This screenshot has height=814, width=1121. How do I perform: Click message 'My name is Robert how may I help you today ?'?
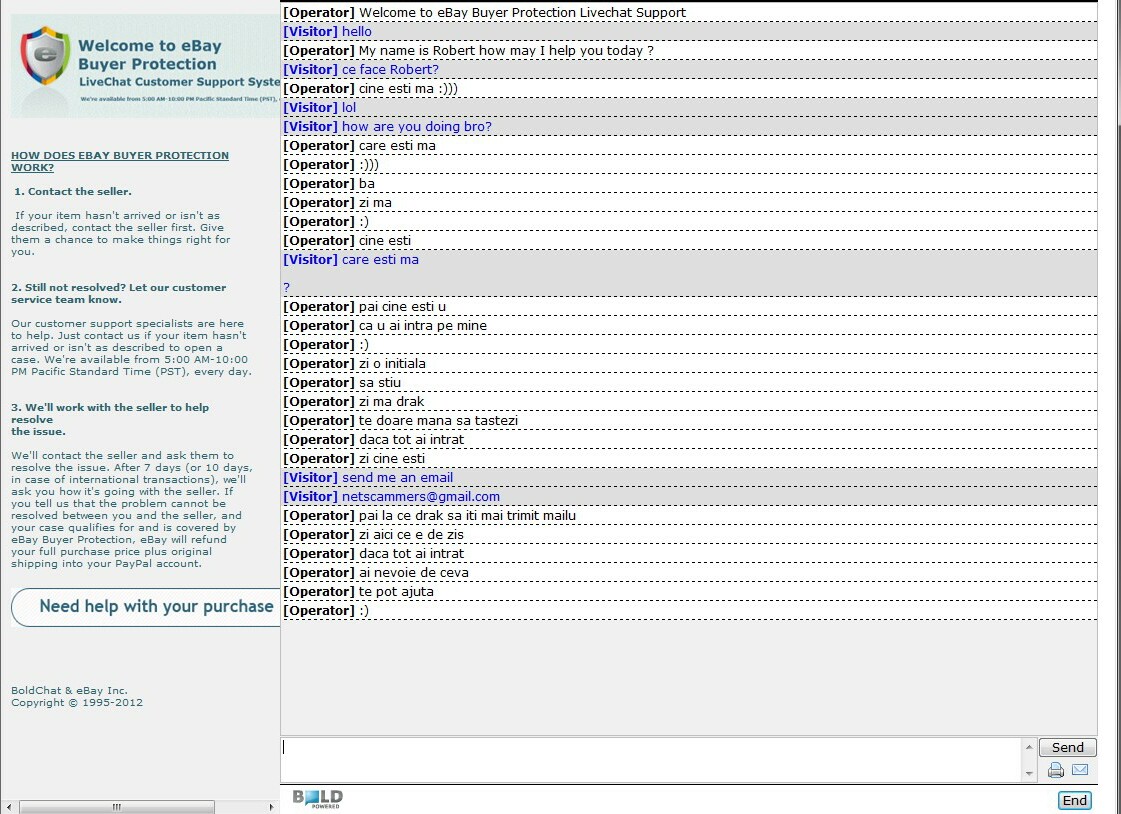506,51
